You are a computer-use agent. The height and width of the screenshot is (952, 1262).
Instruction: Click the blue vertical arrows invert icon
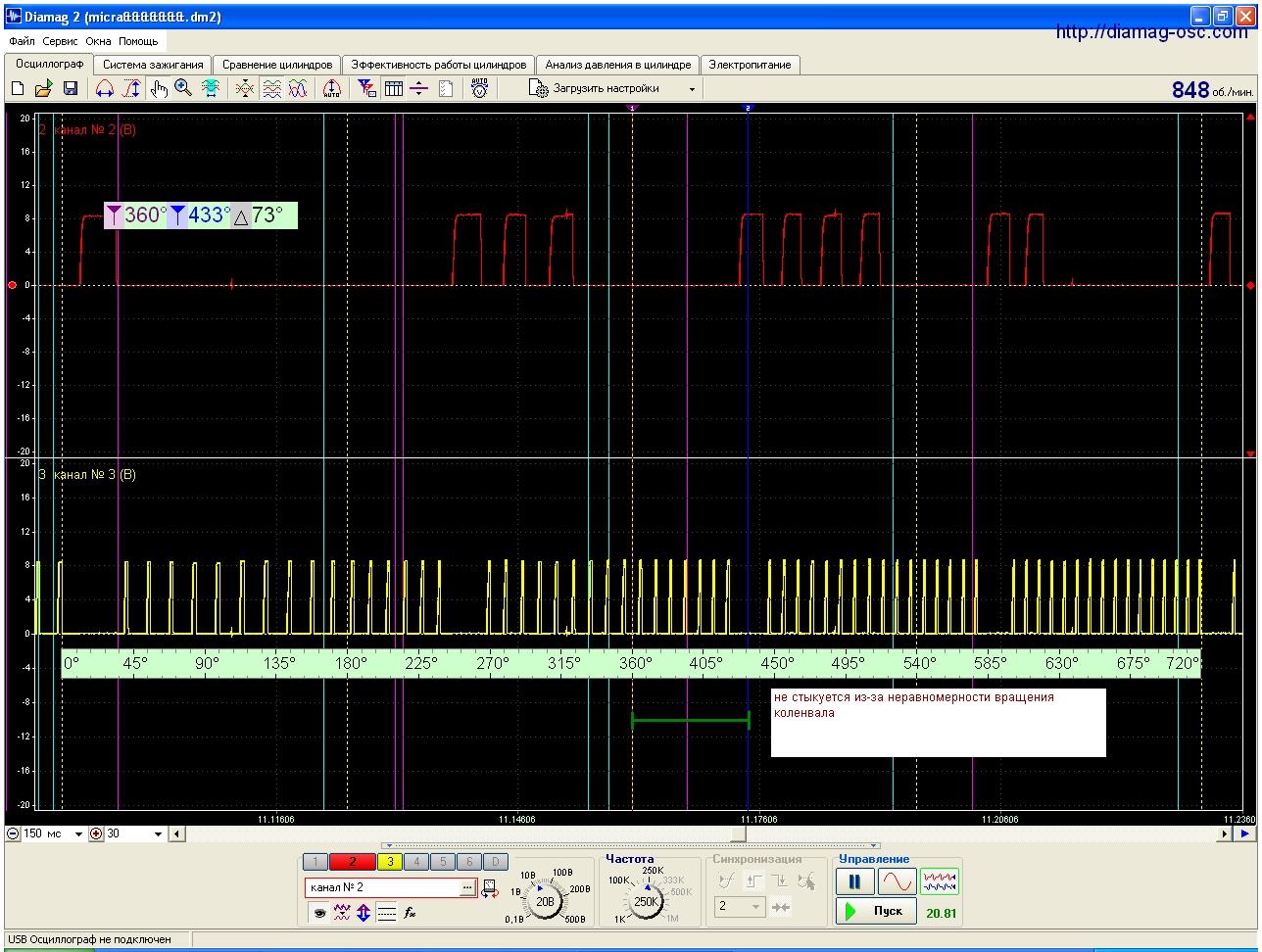(x=364, y=913)
